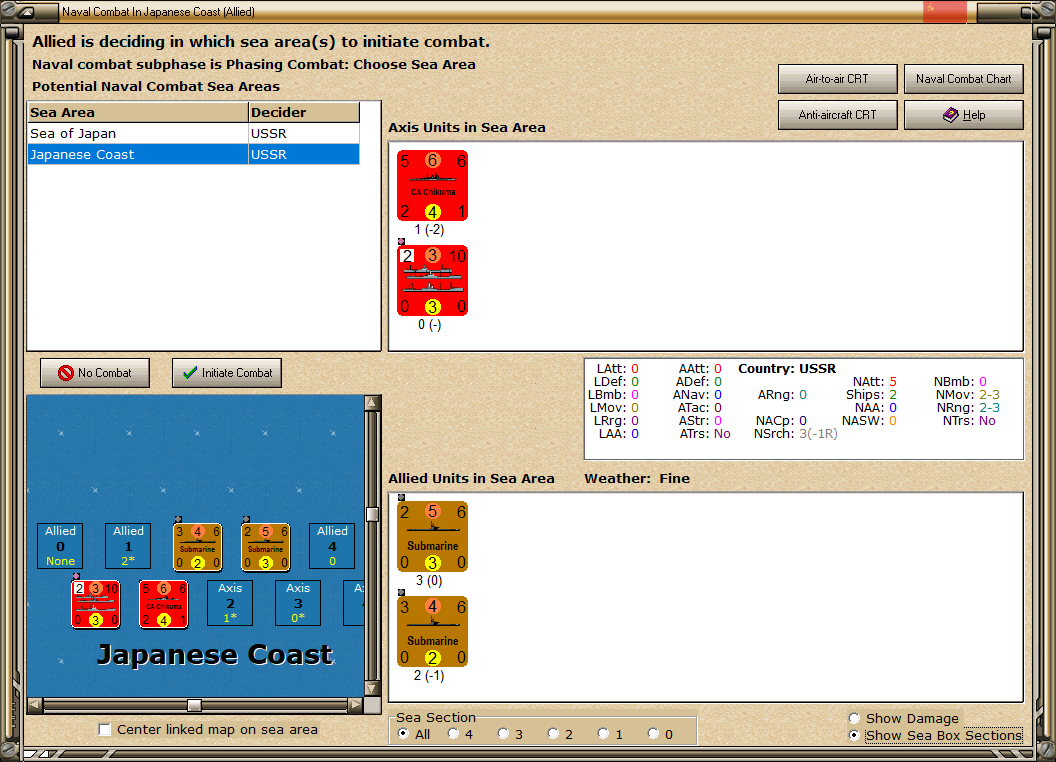Screen dimensions: 1056x762
Task: Open the Air-to-air CRT chart
Action: [838, 79]
